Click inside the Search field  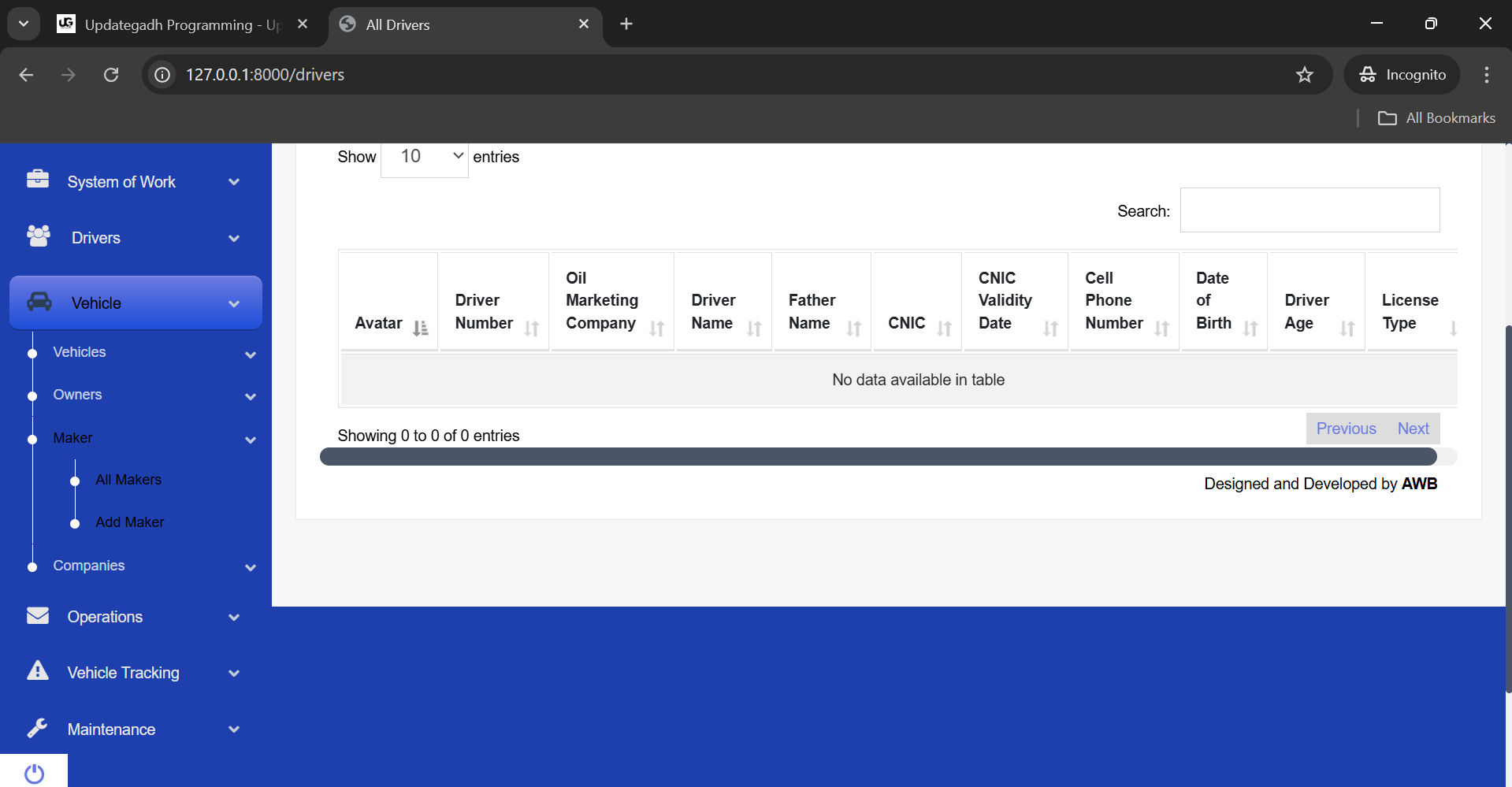[1309, 210]
